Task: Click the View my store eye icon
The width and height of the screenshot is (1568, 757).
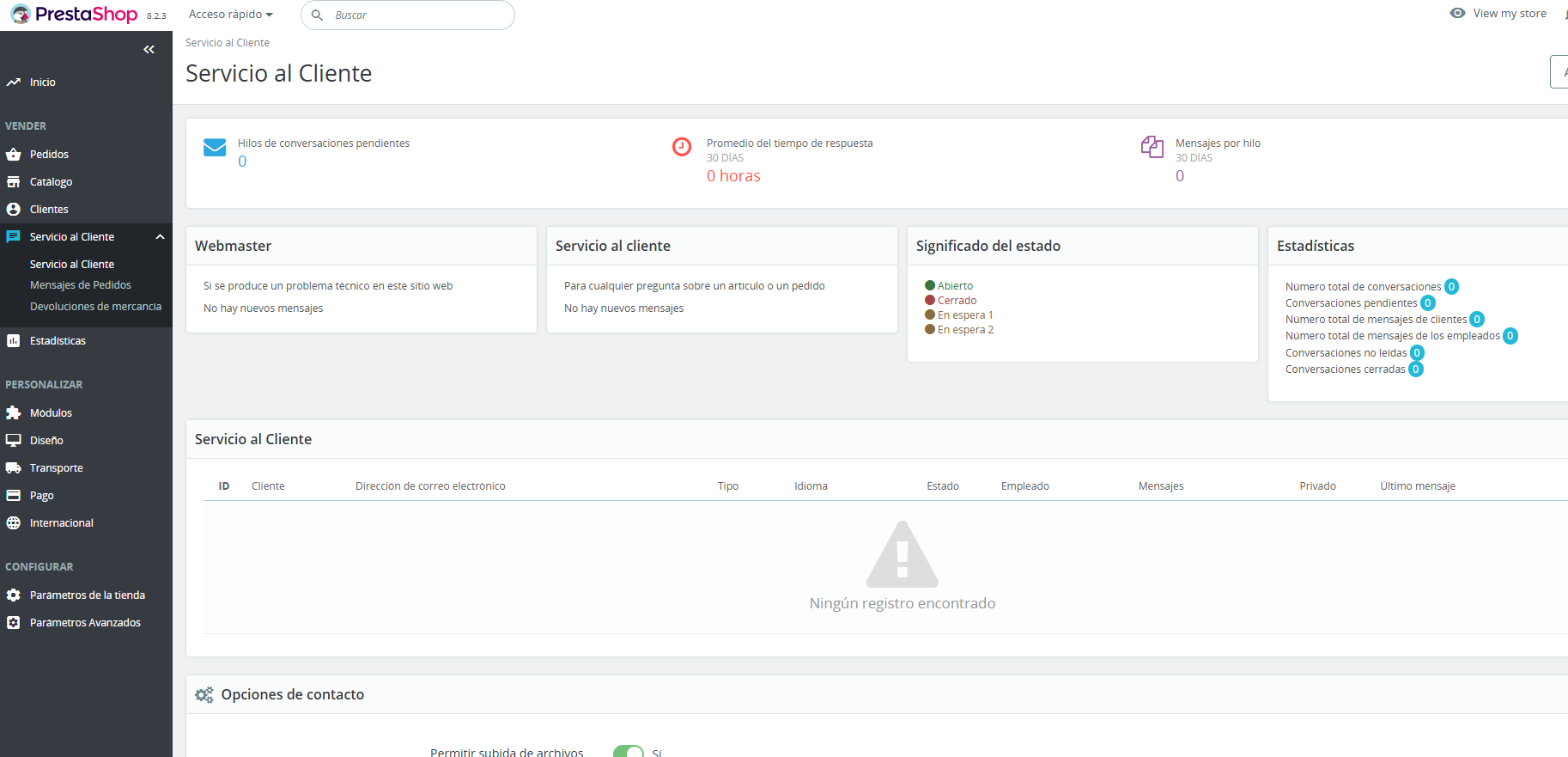Action: click(x=1457, y=14)
